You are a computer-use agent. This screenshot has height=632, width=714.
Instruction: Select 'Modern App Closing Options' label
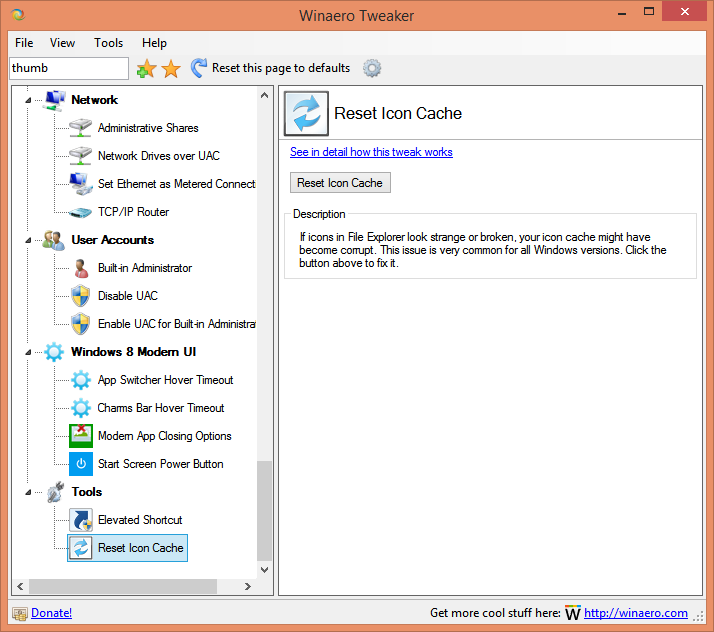[164, 436]
